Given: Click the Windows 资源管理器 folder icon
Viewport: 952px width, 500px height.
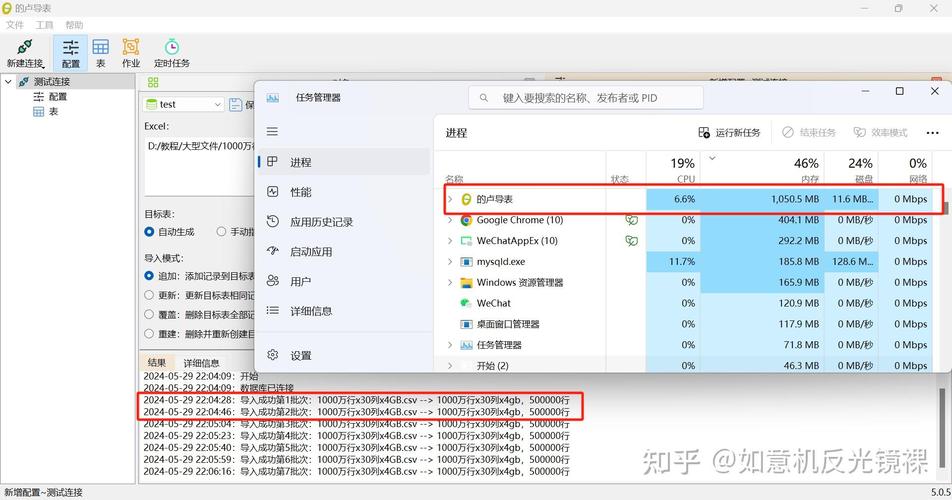Looking at the screenshot, I should (x=466, y=283).
